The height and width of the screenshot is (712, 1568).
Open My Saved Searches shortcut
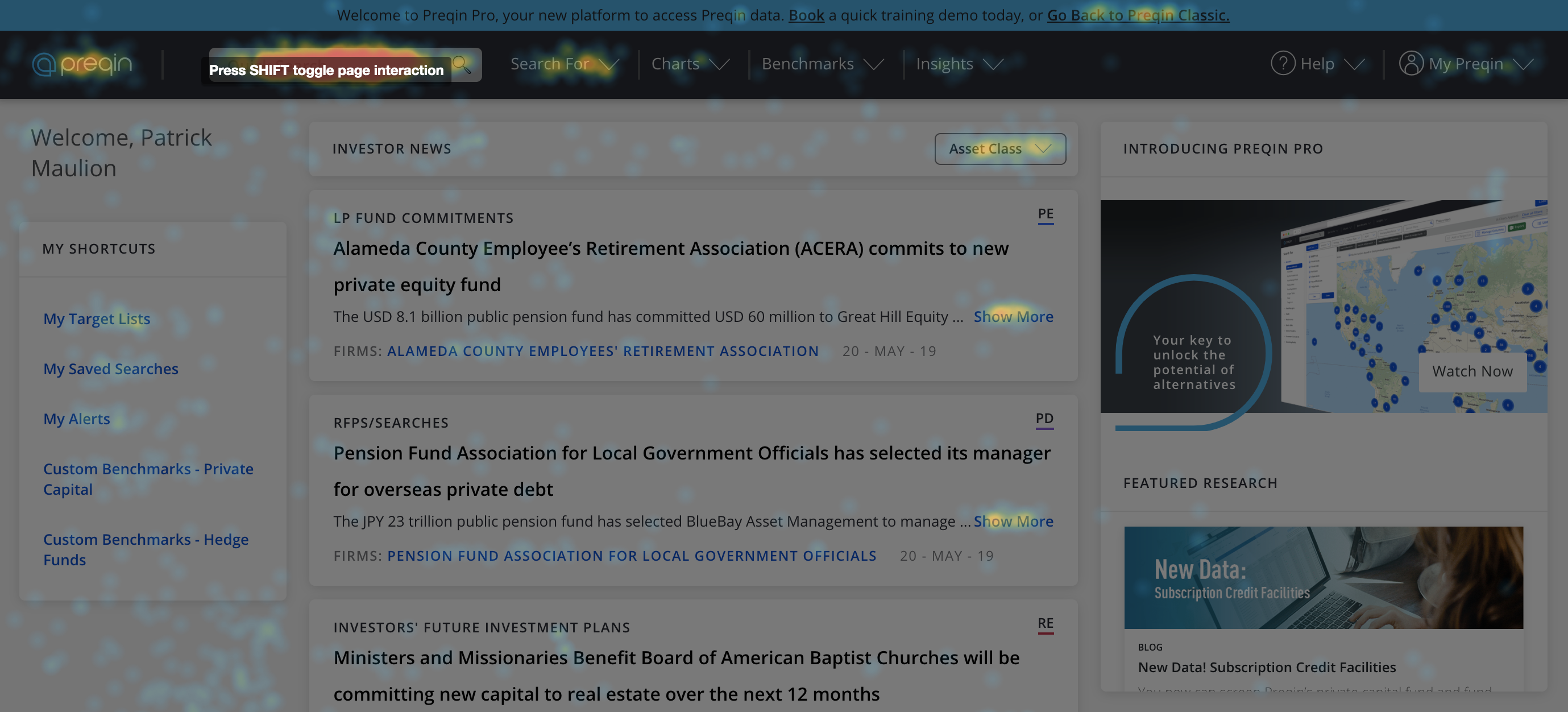111,369
